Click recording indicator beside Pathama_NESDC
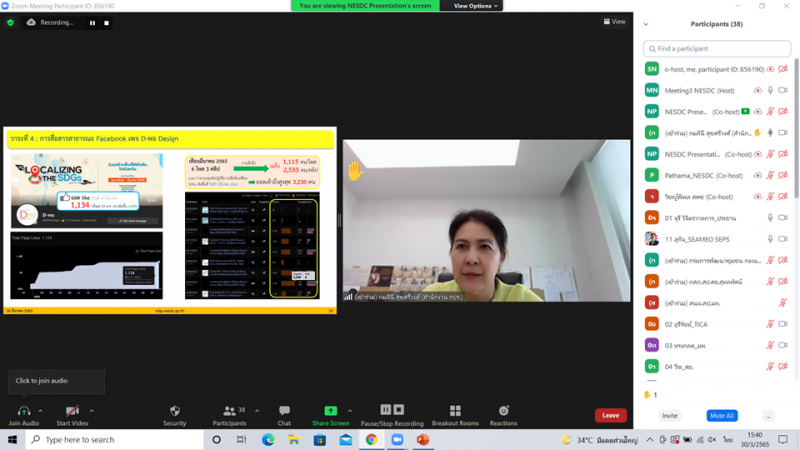800x450 pixels. [758, 176]
